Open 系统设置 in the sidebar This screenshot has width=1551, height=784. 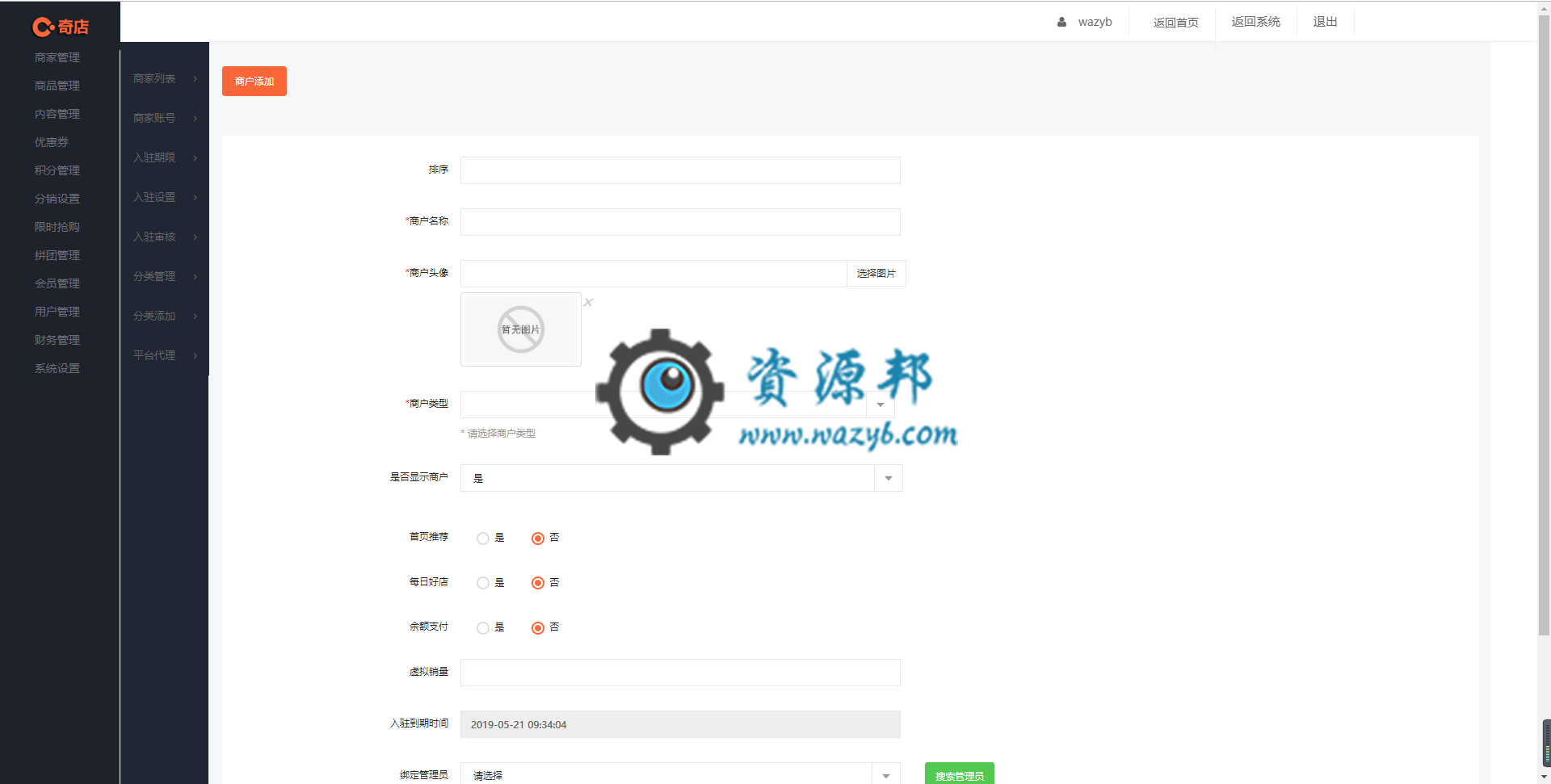tap(57, 368)
